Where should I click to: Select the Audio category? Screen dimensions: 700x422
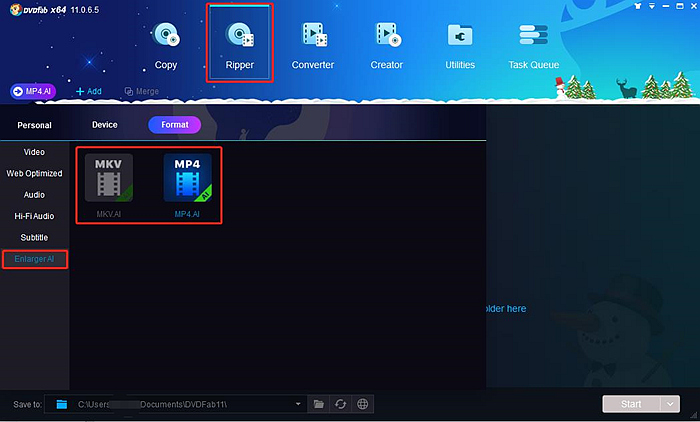pos(34,195)
